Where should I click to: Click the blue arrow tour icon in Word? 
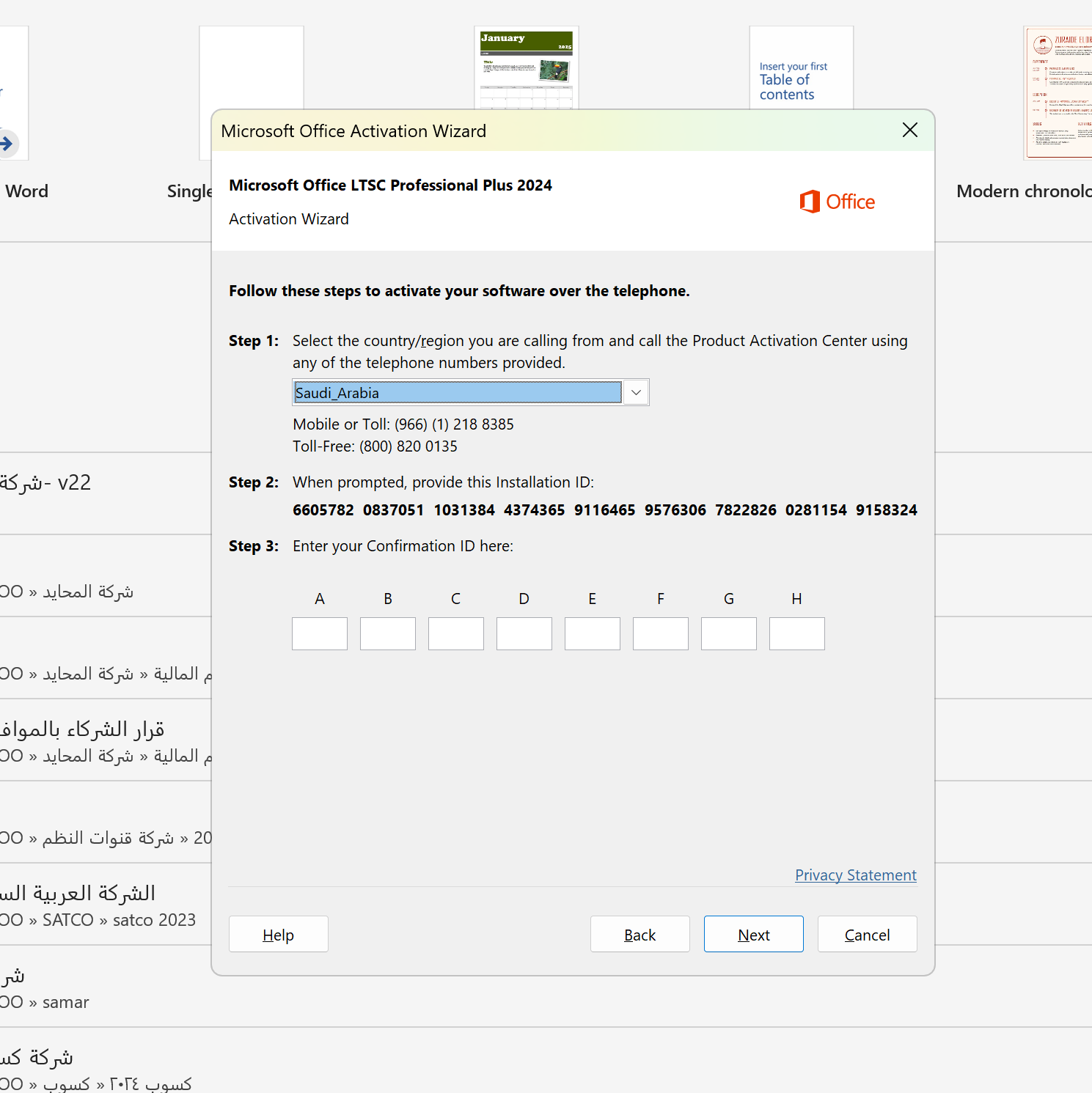(7, 143)
